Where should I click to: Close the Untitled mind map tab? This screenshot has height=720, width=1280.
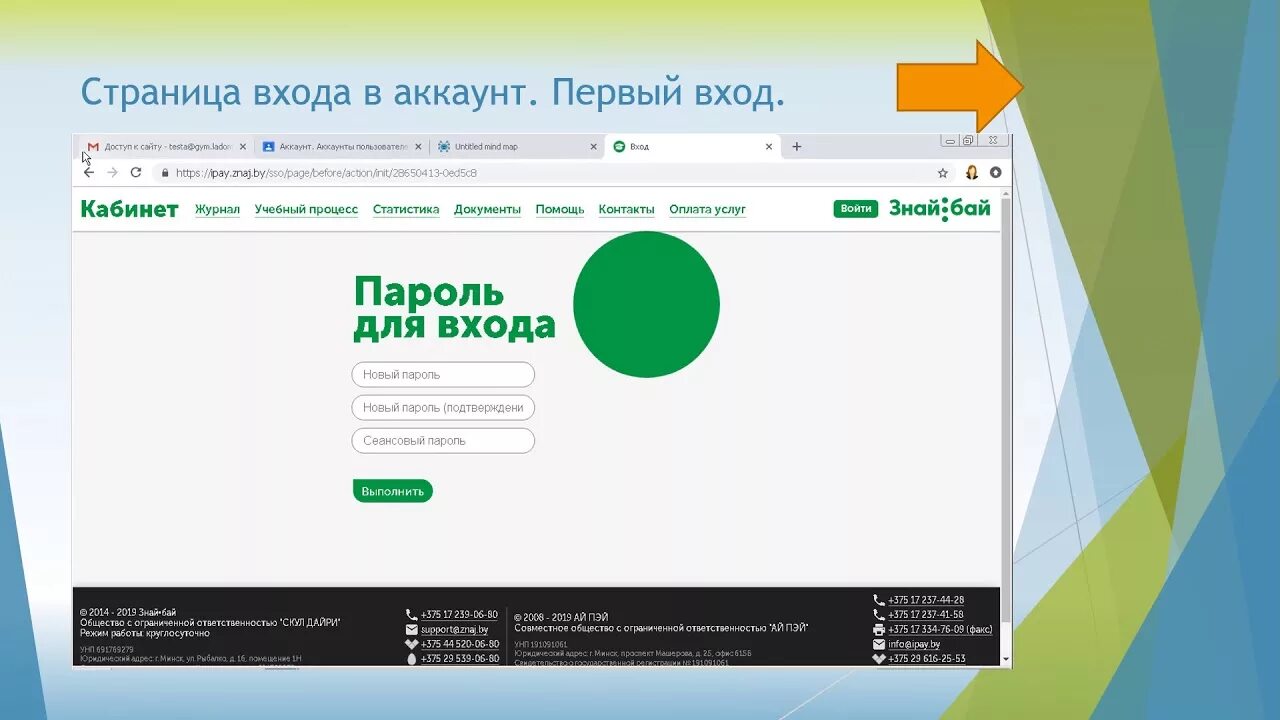593,146
